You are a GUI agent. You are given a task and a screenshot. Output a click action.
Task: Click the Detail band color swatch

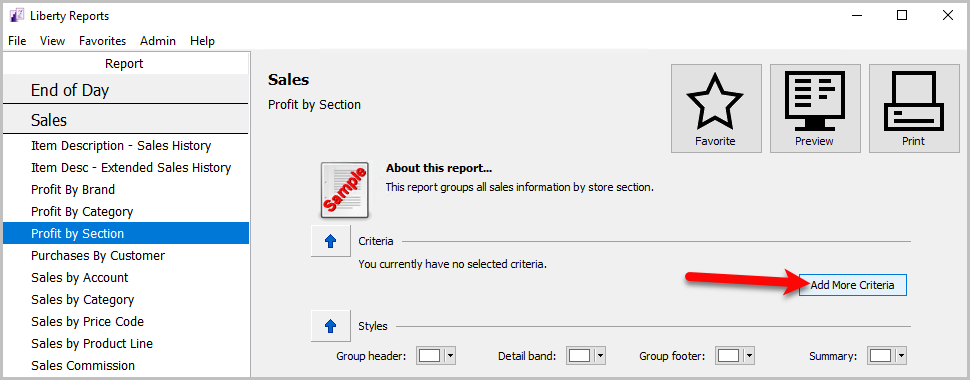(x=580, y=356)
